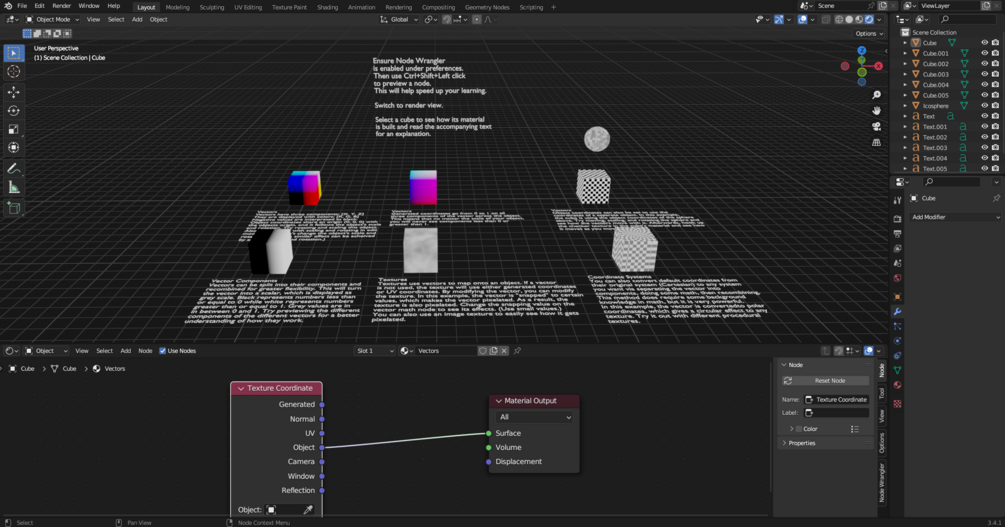
Task: Hide Cube.001 in viewport via eye icon
Action: click(984, 53)
